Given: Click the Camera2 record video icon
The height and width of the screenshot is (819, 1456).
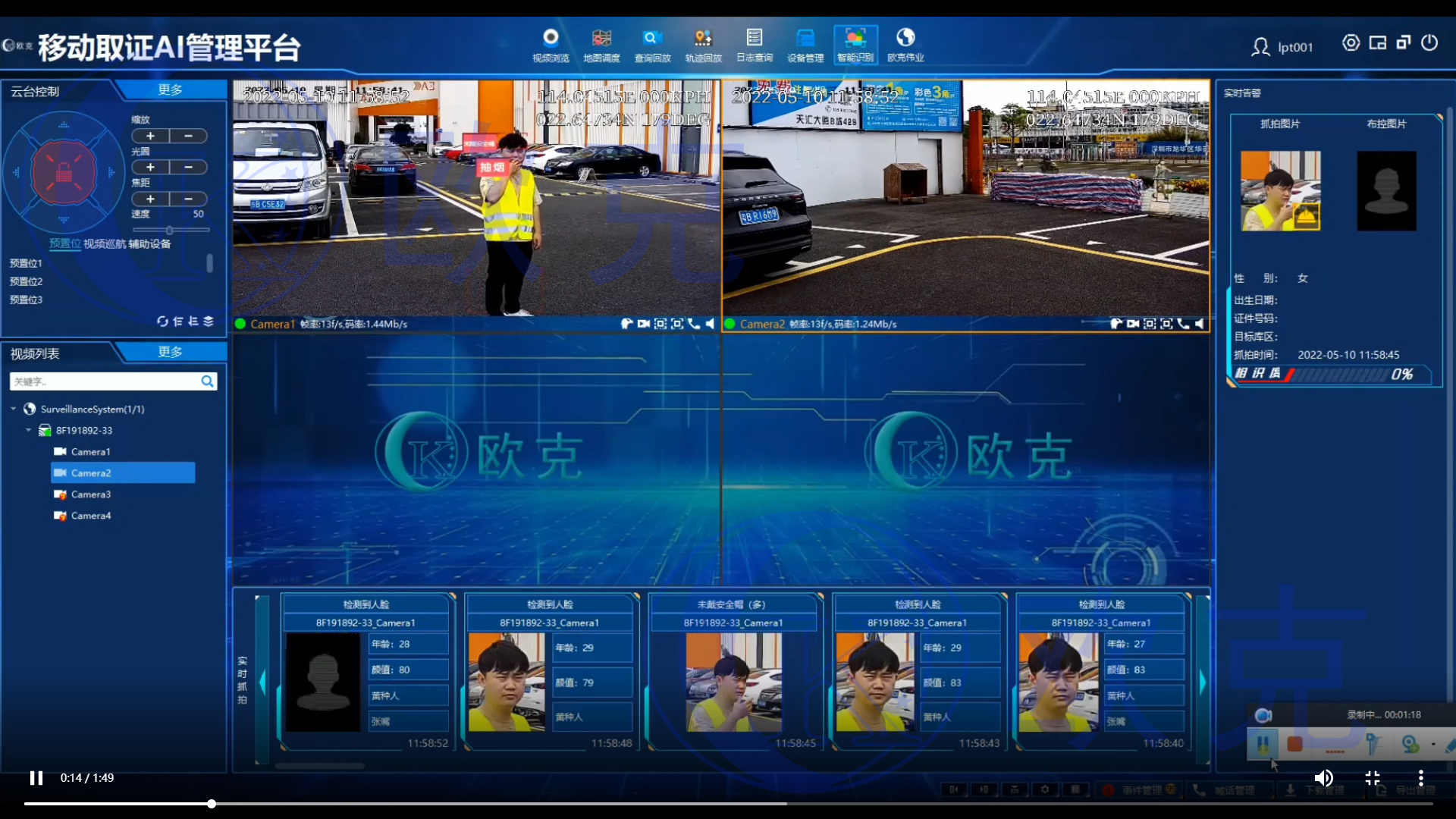Looking at the screenshot, I should coord(1132,324).
